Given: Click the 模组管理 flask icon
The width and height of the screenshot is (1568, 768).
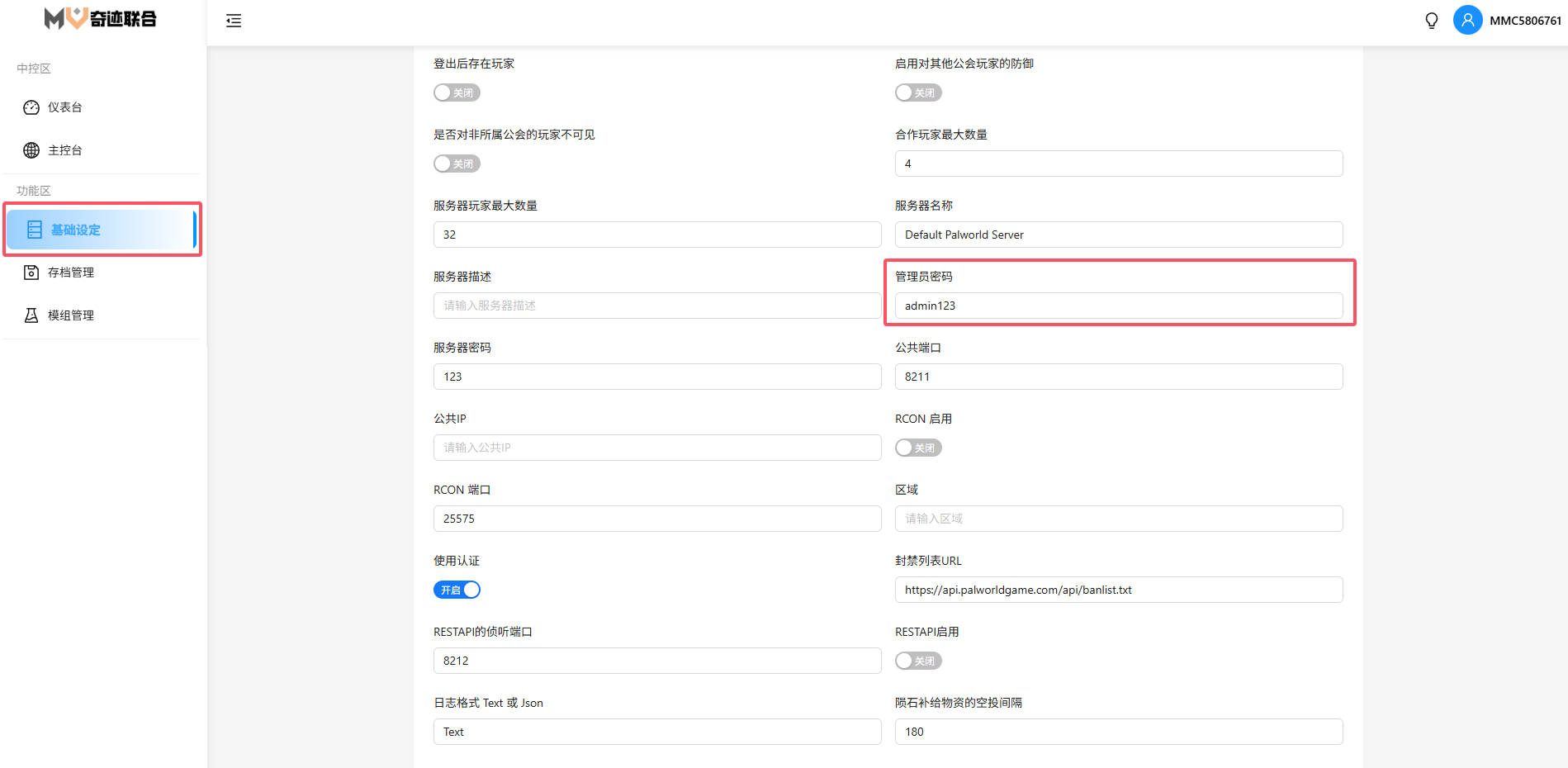Looking at the screenshot, I should click(31, 315).
